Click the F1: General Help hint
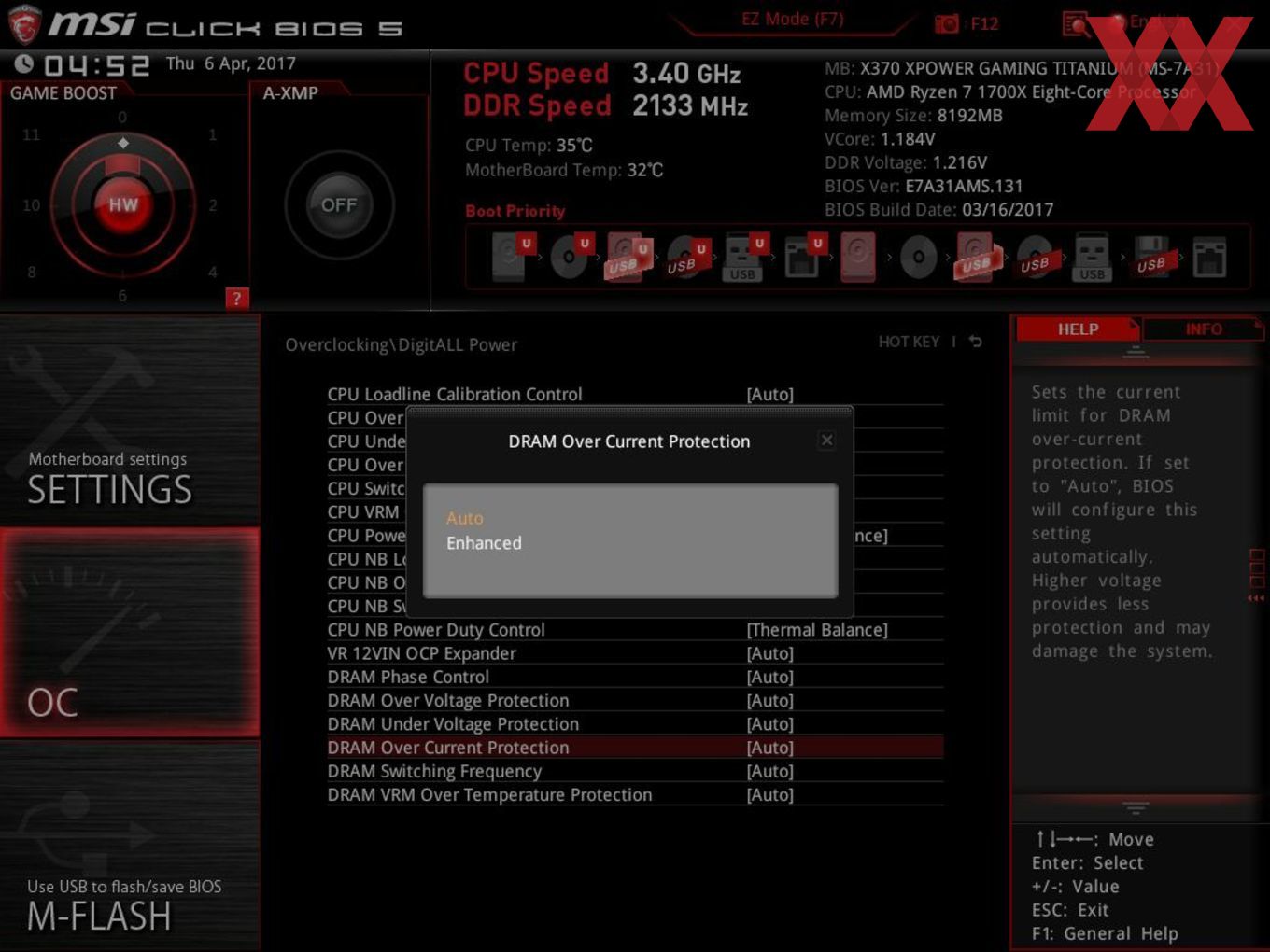The width and height of the screenshot is (1270, 952). [x=1105, y=933]
